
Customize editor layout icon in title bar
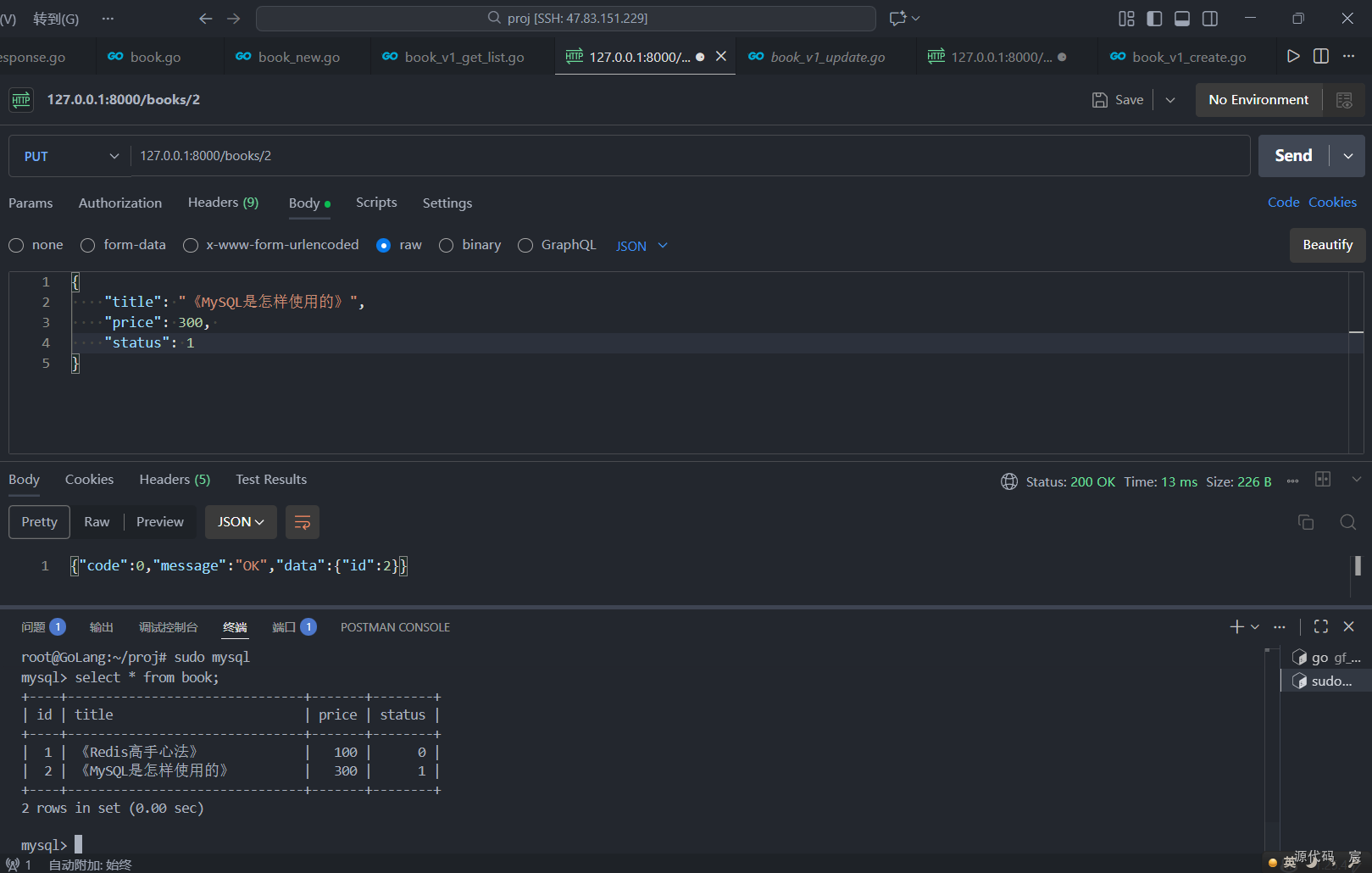1126,19
